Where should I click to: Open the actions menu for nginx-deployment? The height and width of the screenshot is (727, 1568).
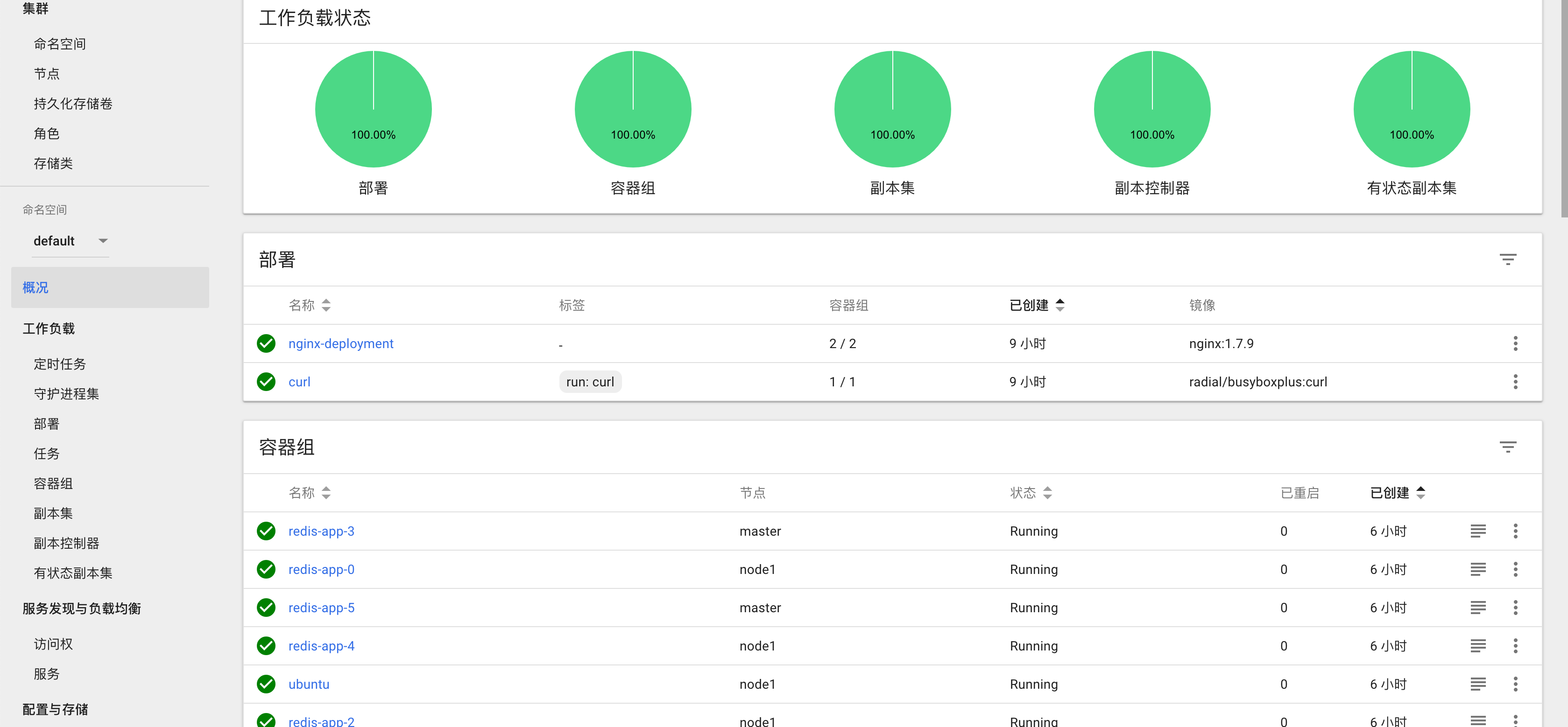tap(1515, 343)
